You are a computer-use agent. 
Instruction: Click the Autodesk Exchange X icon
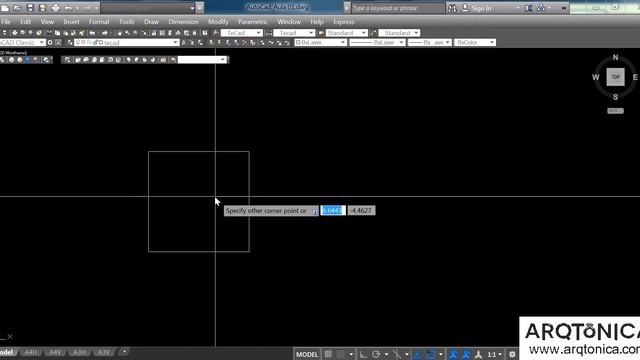click(x=529, y=8)
